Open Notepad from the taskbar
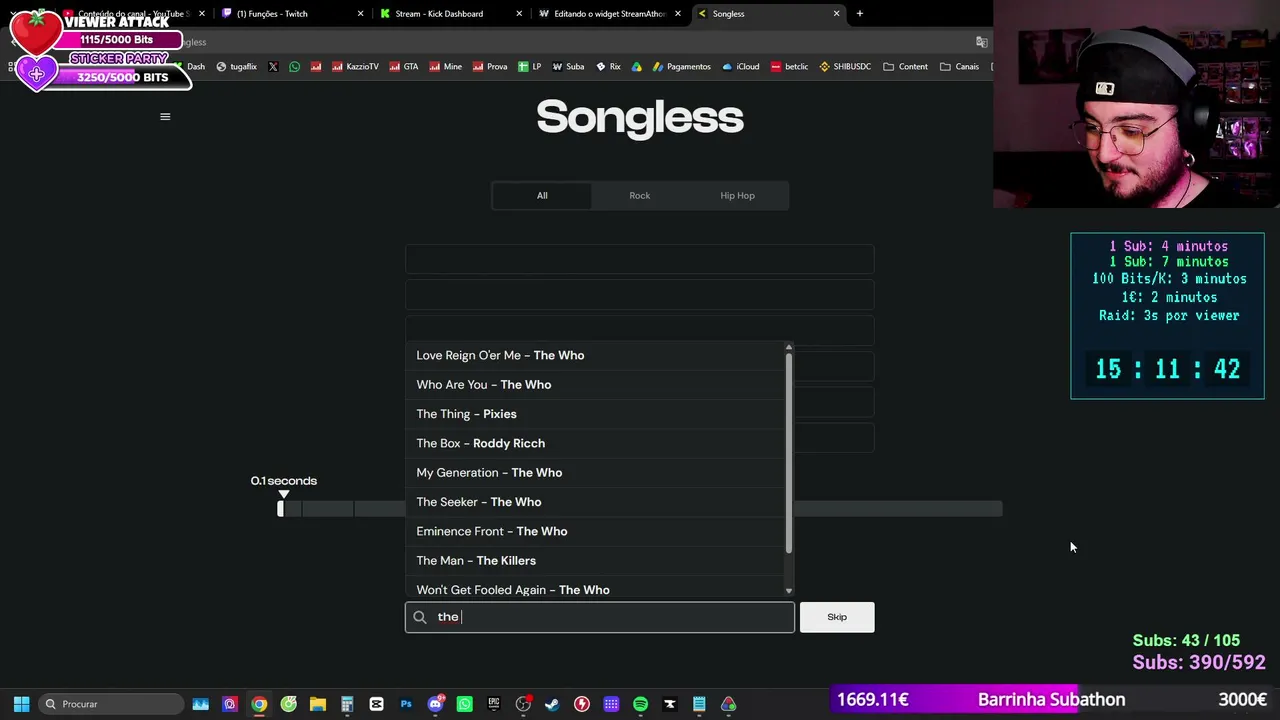Image resolution: width=1280 pixels, height=720 pixels. point(699,704)
